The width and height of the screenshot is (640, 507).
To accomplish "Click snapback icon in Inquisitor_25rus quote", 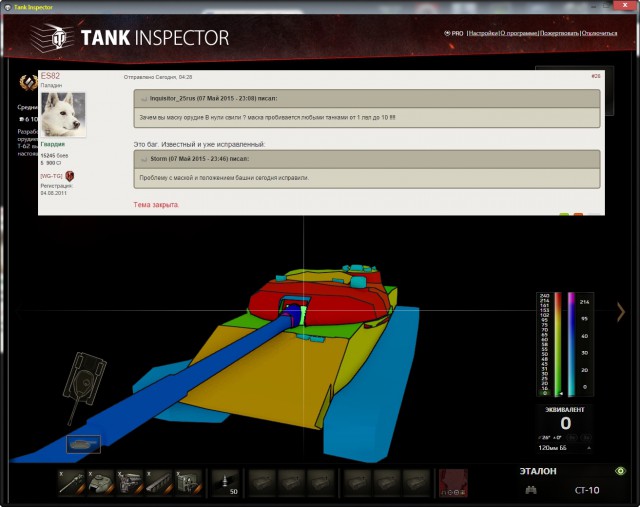I will point(144,99).
